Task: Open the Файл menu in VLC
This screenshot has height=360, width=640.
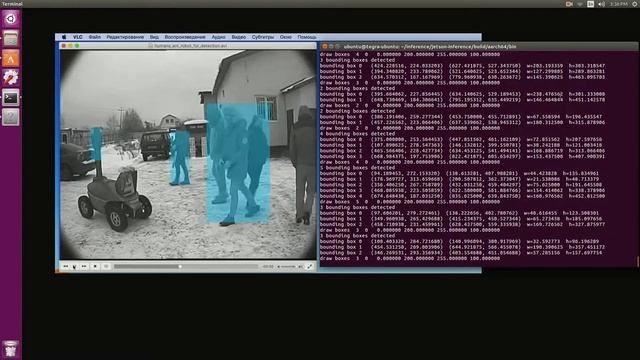Action: pos(94,37)
